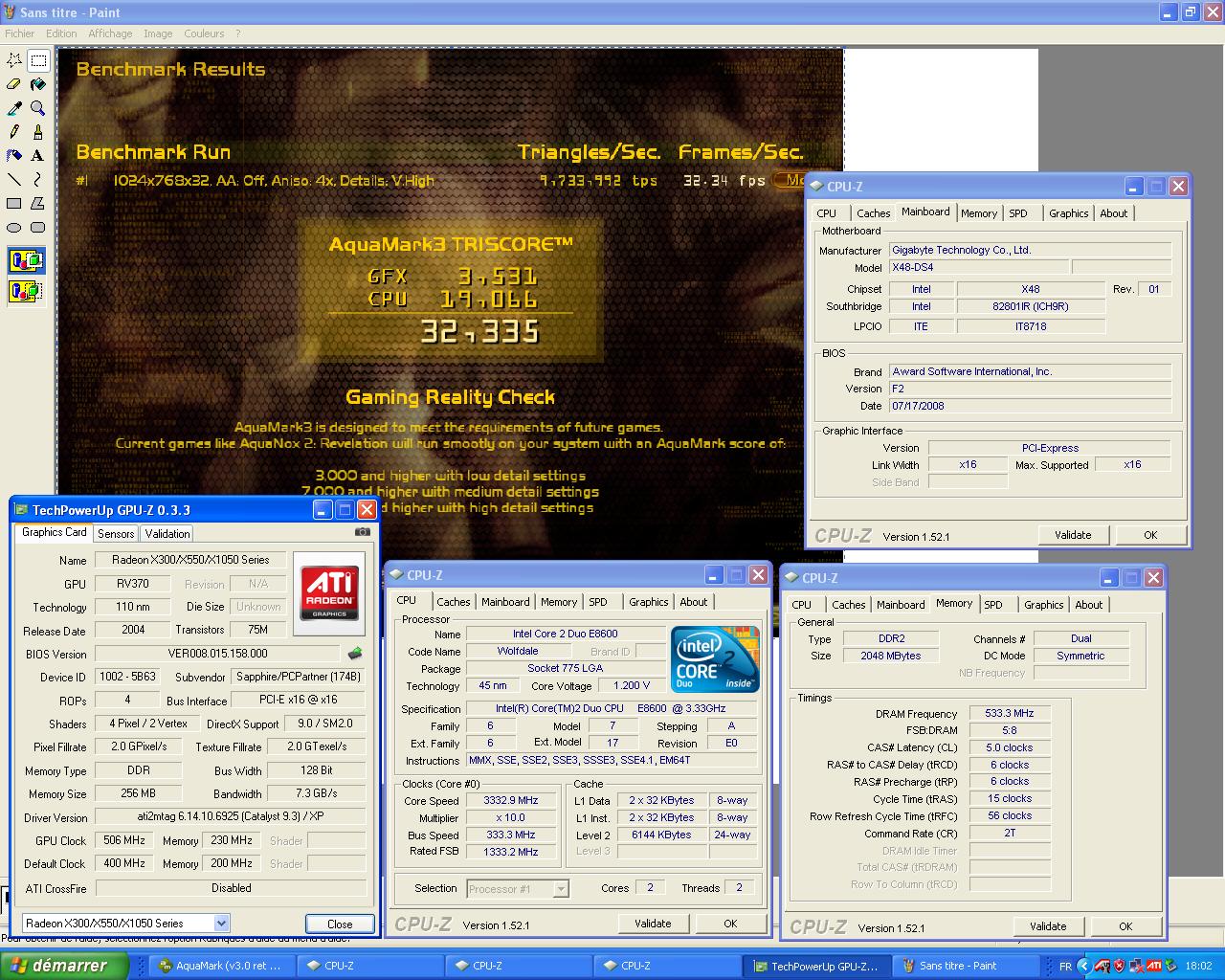
Task: Click the FR language indicator in tray
Action: [1065, 967]
